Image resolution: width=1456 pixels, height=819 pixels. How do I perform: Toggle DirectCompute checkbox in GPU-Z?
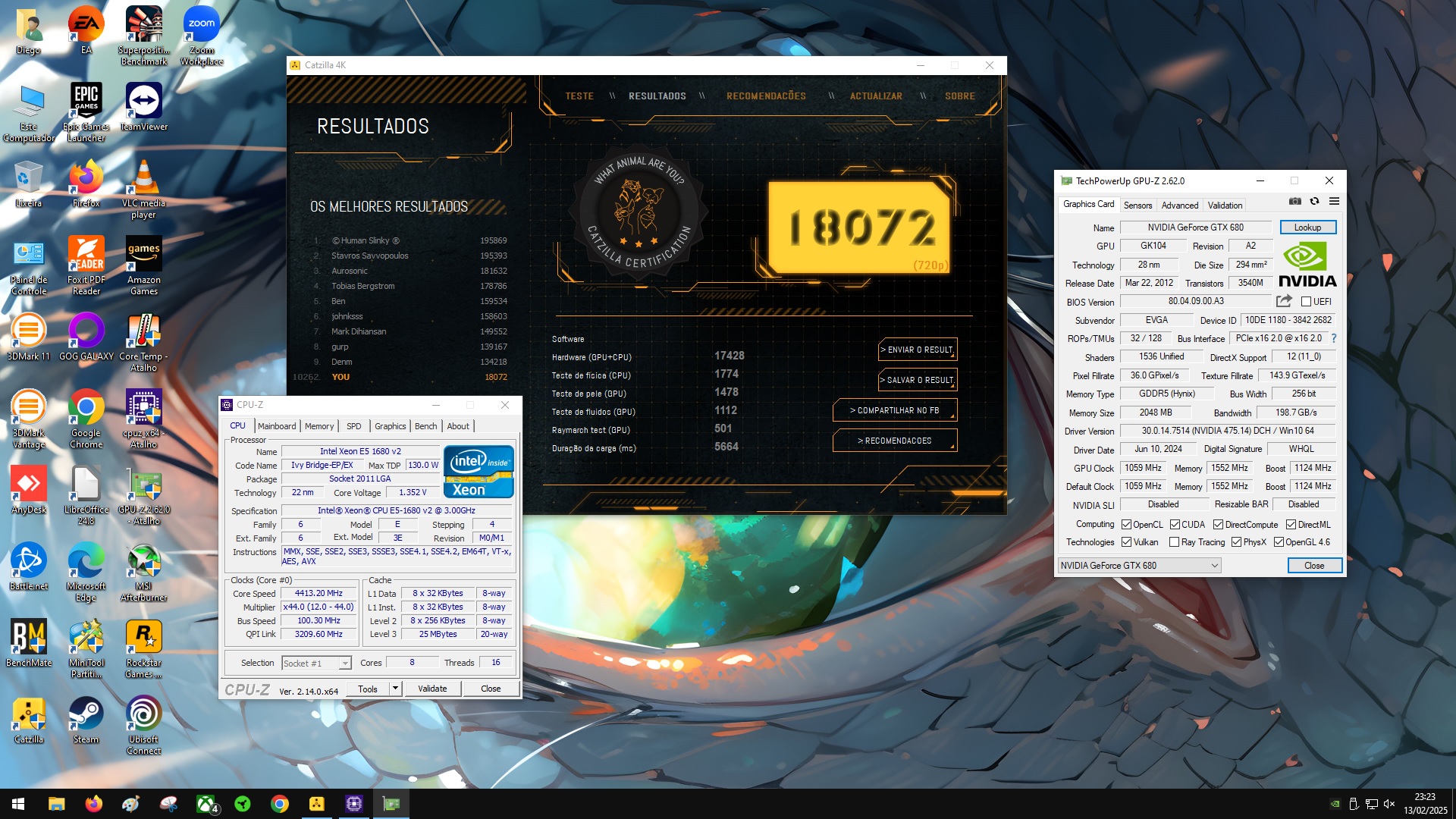[x=1218, y=525]
